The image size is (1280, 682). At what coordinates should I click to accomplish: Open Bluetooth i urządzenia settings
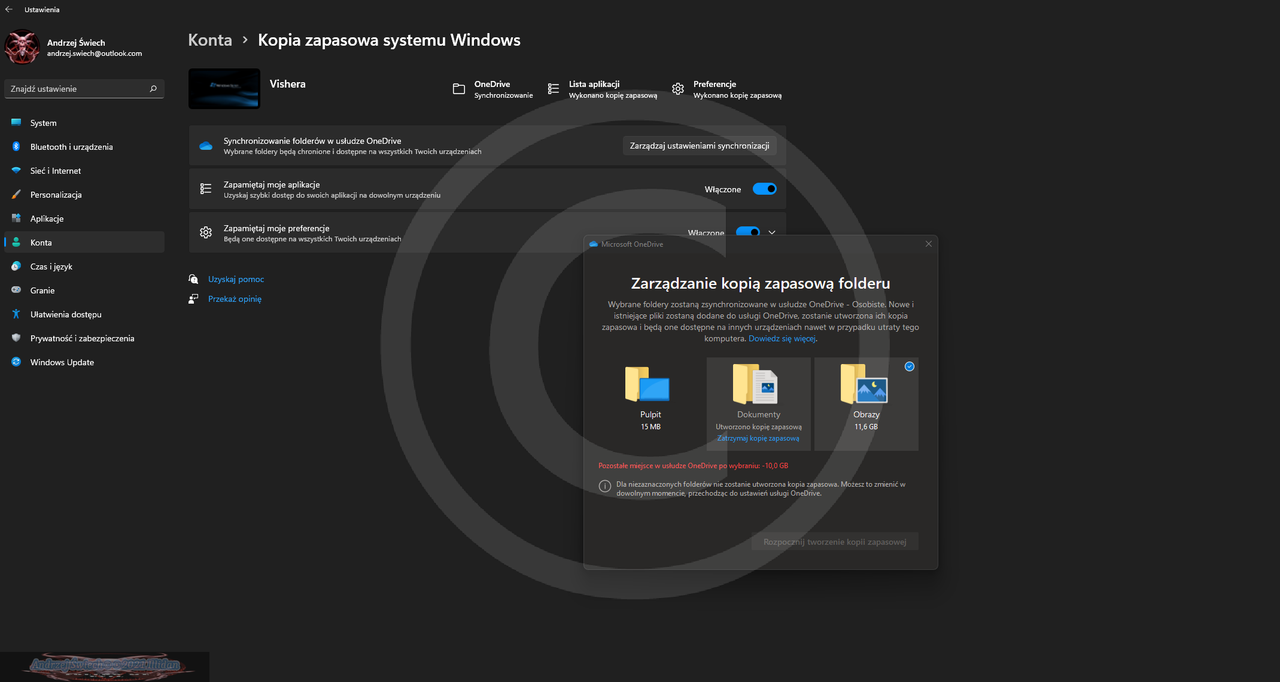(84, 147)
